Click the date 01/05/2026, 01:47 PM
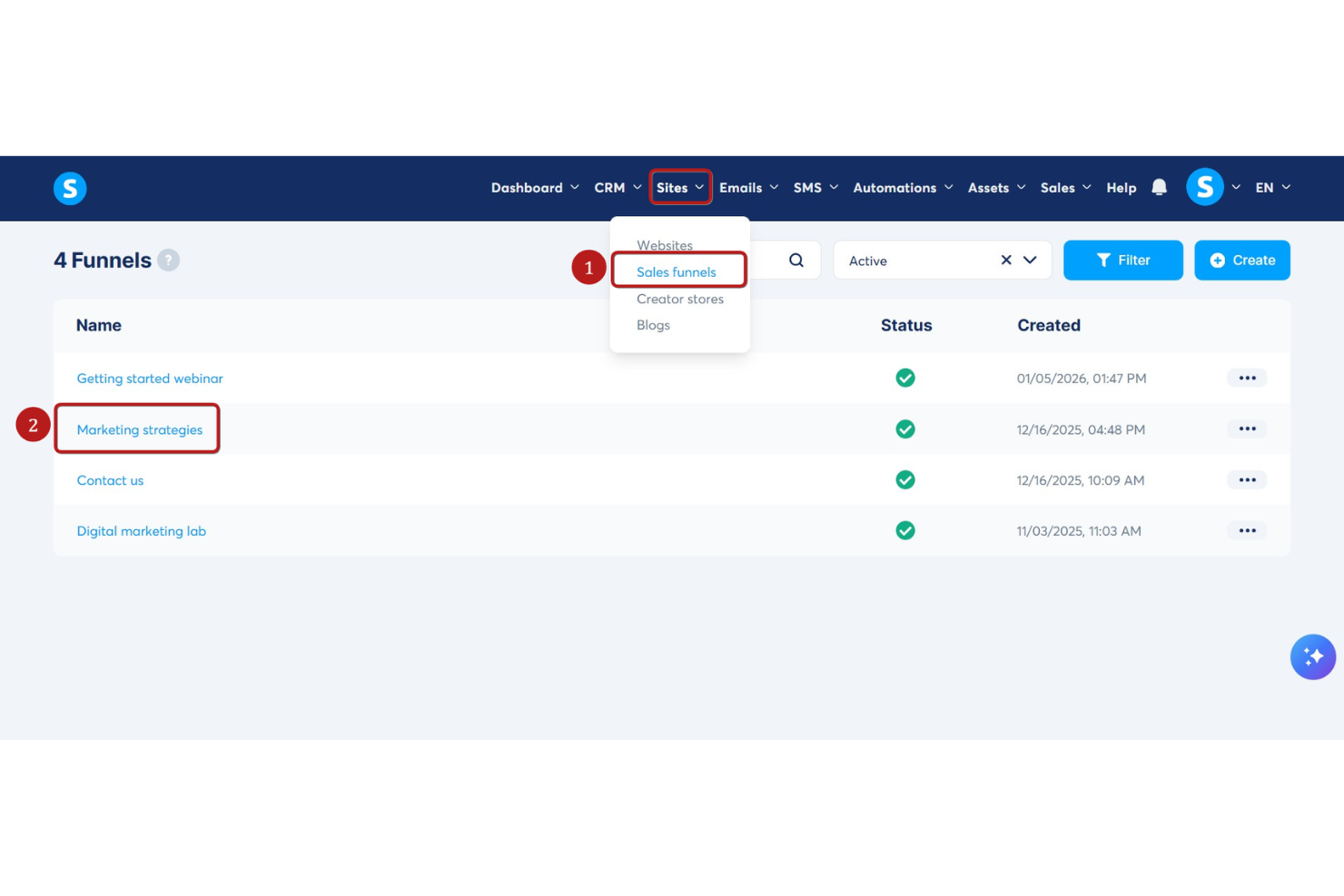This screenshot has height=896, width=1344. tap(1082, 379)
